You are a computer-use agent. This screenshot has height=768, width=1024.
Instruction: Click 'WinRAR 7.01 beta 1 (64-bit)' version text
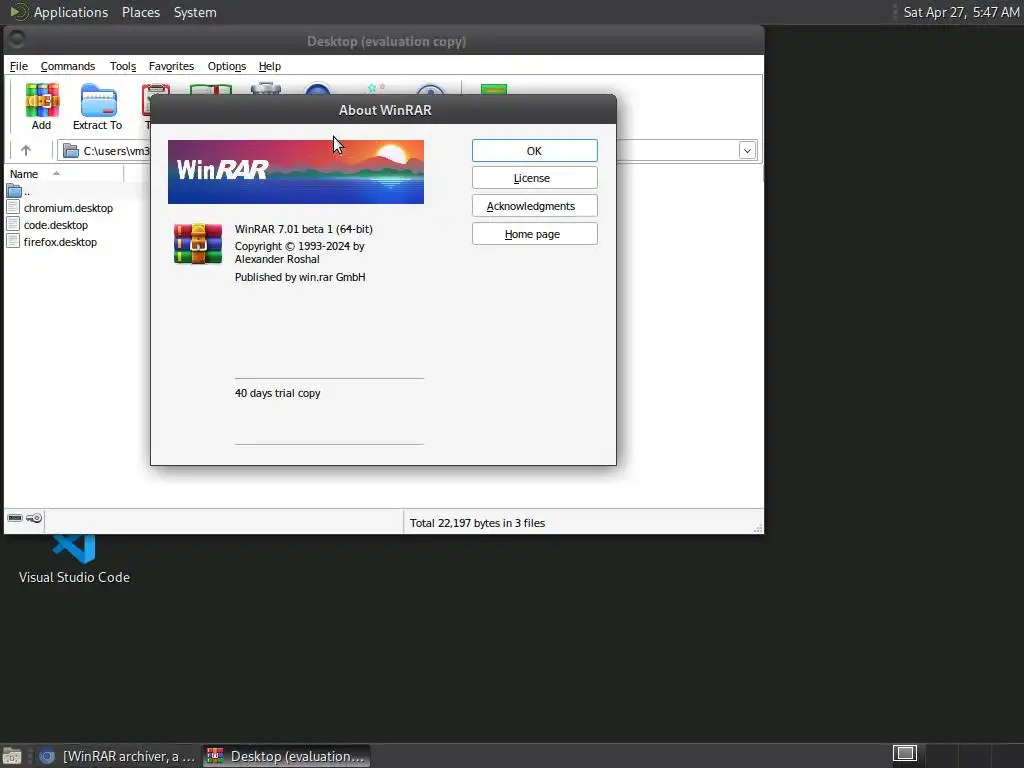(x=304, y=229)
